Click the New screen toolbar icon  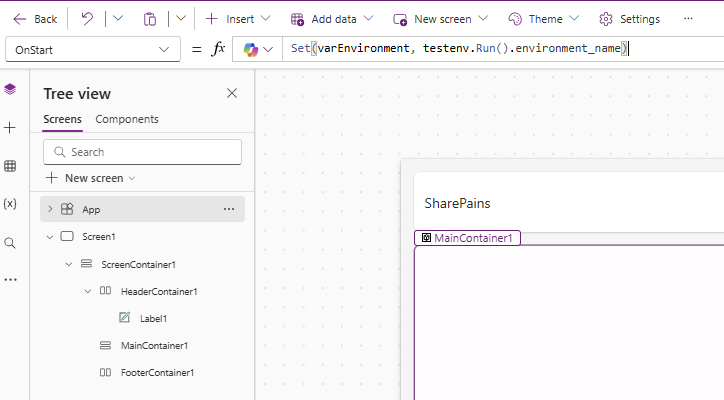pos(400,19)
